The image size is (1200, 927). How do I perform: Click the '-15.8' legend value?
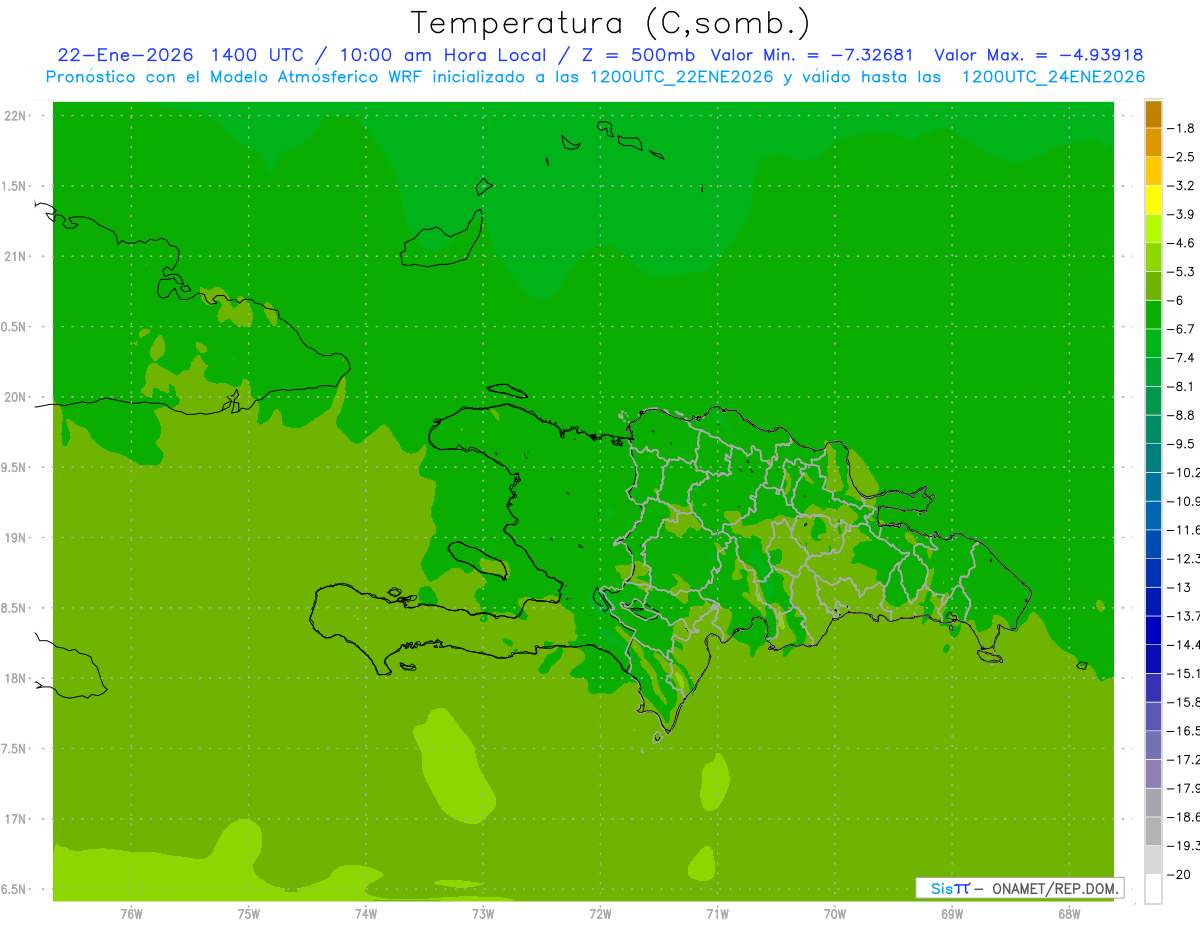point(1182,701)
